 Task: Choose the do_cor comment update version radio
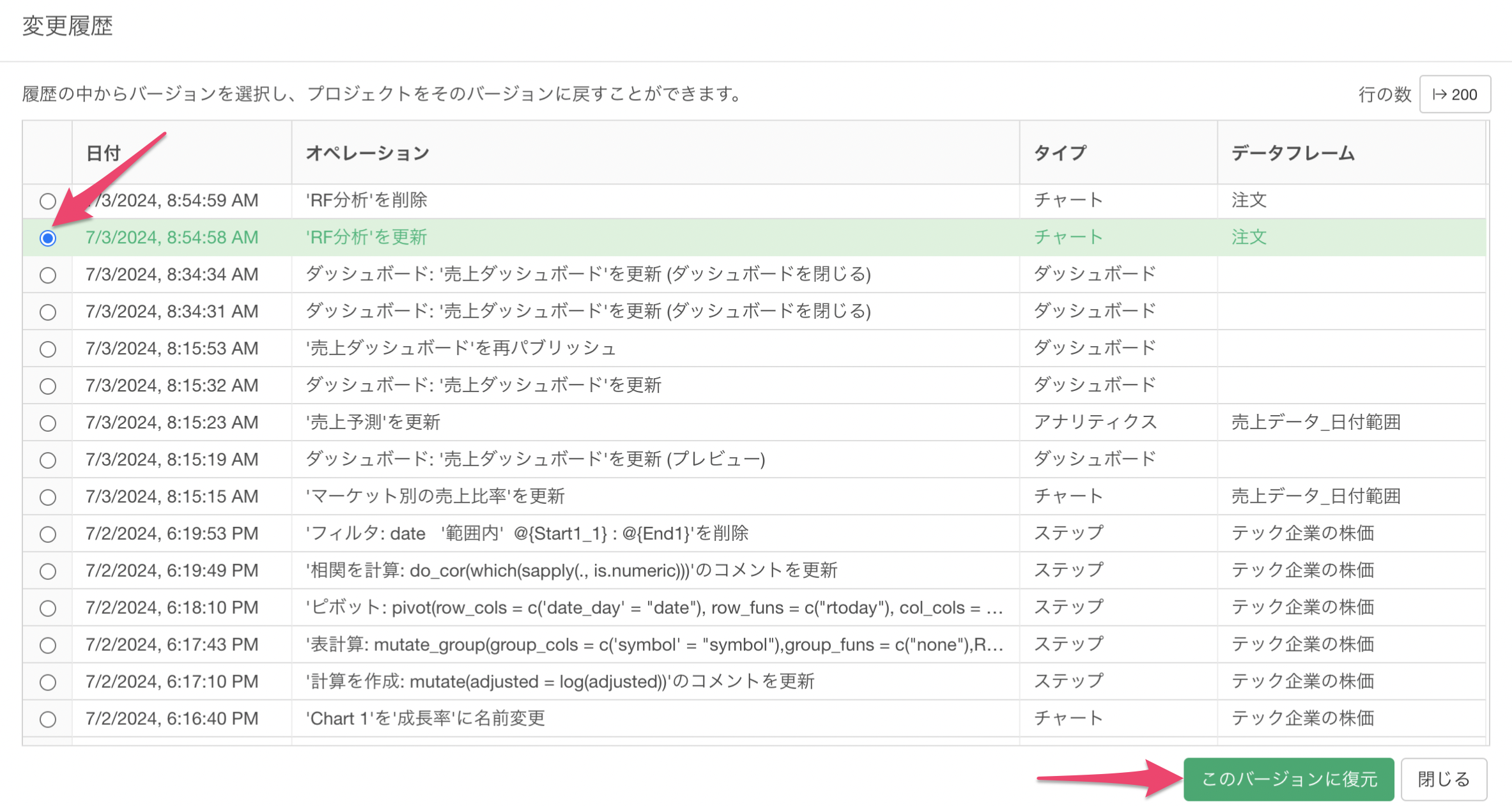(48, 572)
